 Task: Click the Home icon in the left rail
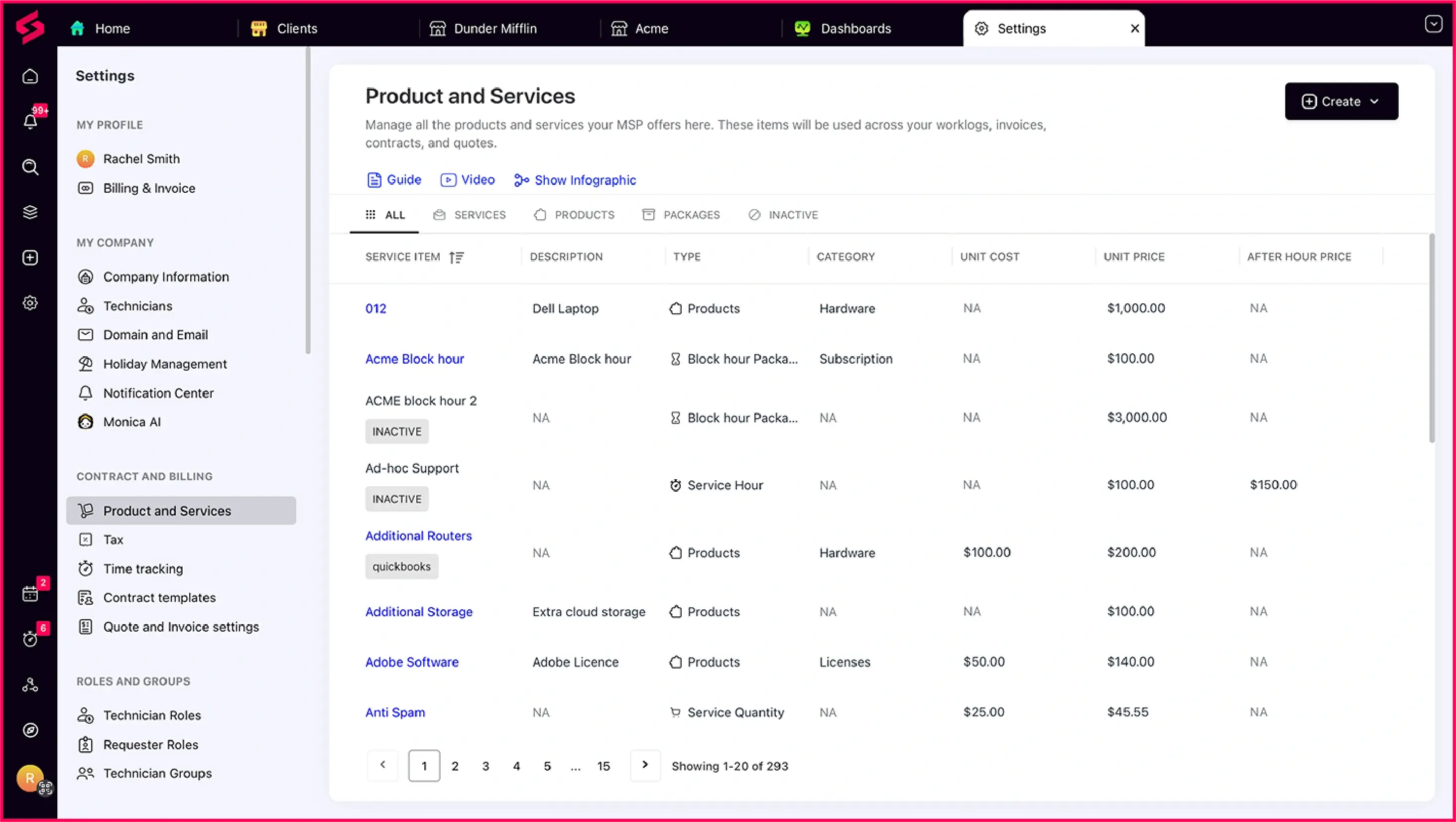pyautogui.click(x=30, y=76)
